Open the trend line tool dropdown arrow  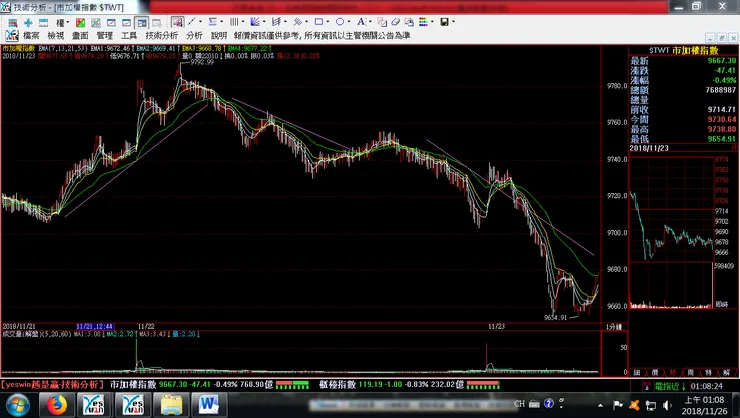[201, 22]
